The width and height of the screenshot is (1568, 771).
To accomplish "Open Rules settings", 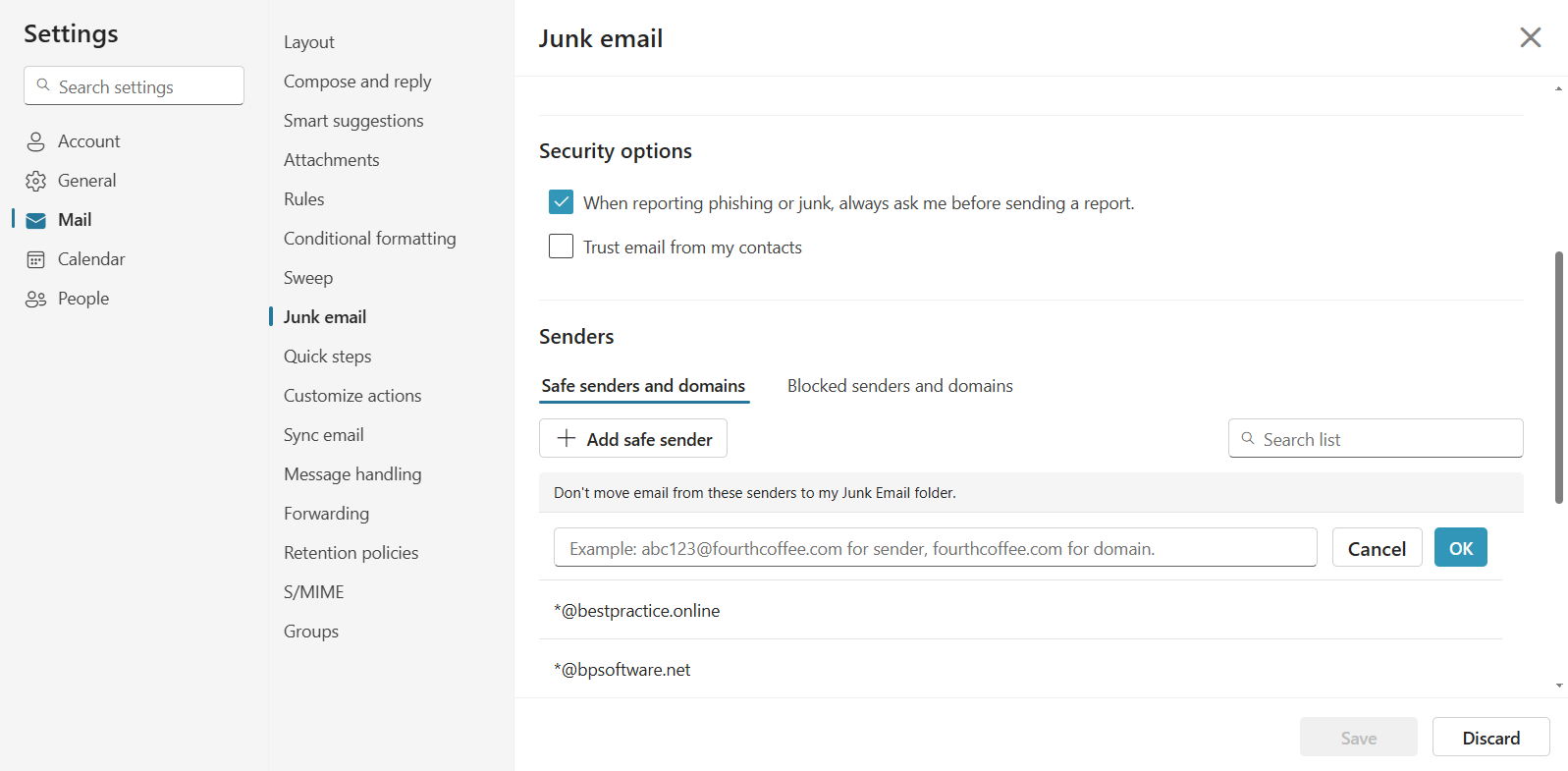I will click(x=303, y=199).
